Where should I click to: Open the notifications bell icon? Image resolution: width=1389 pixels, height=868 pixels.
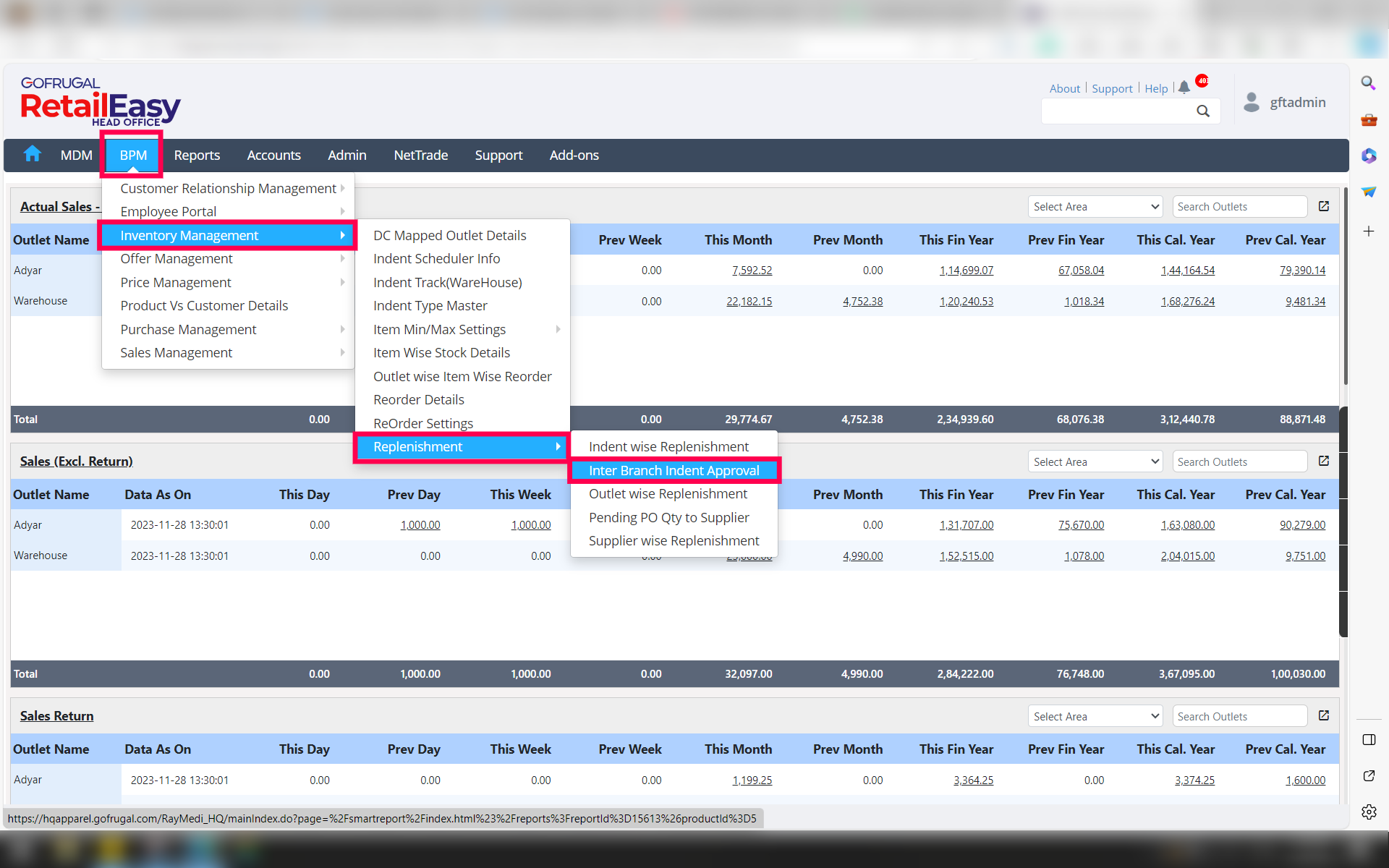[1184, 88]
